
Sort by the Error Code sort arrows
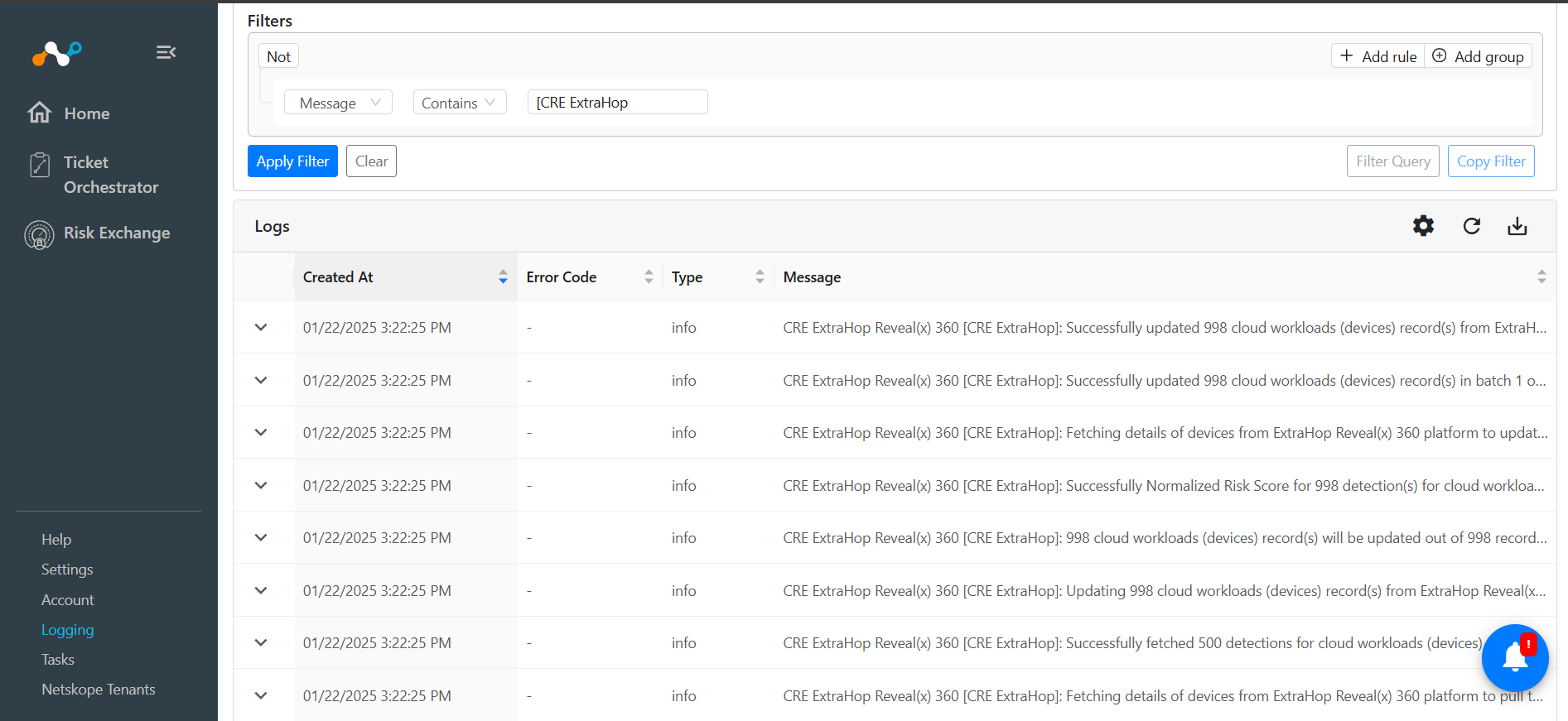649,277
